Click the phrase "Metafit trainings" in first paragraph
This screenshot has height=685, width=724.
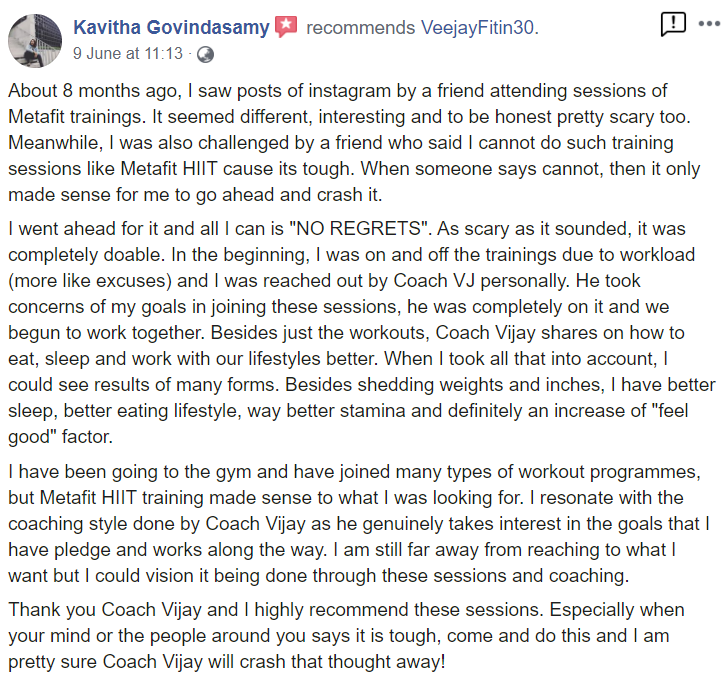(x=77, y=117)
